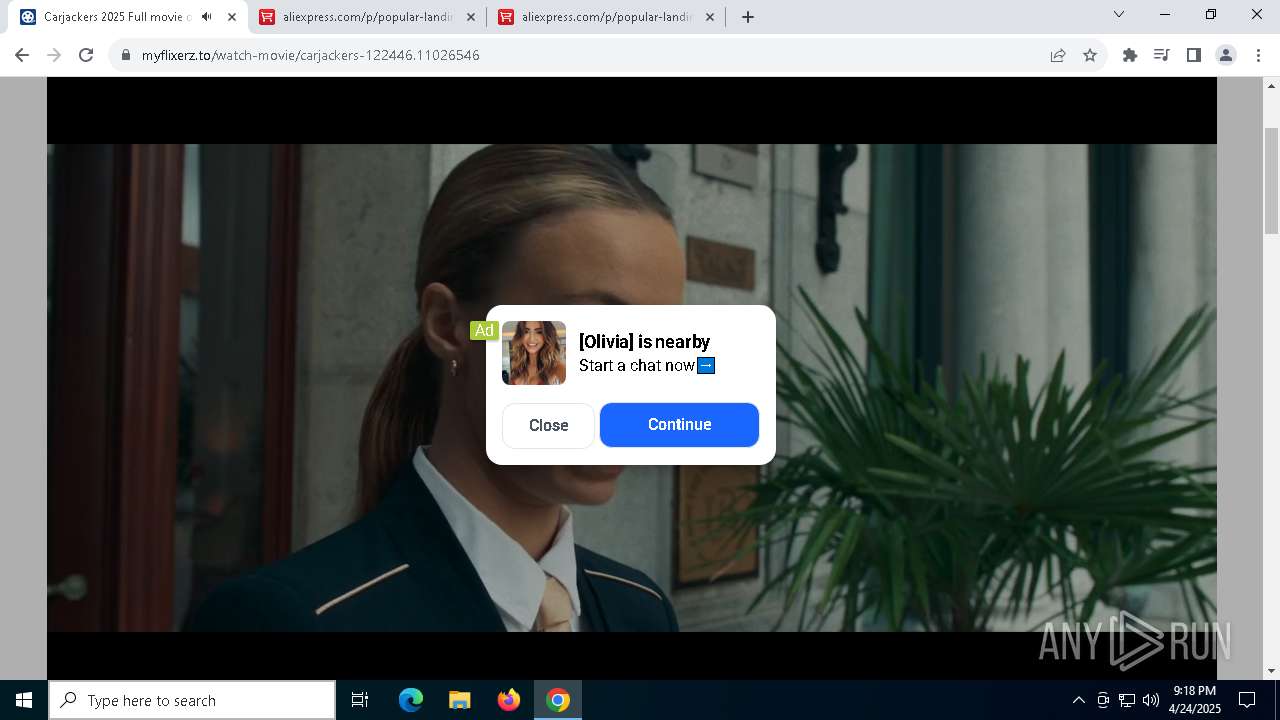This screenshot has height=720, width=1280.
Task: Open the volume speaker icon in tray
Action: (1151, 700)
